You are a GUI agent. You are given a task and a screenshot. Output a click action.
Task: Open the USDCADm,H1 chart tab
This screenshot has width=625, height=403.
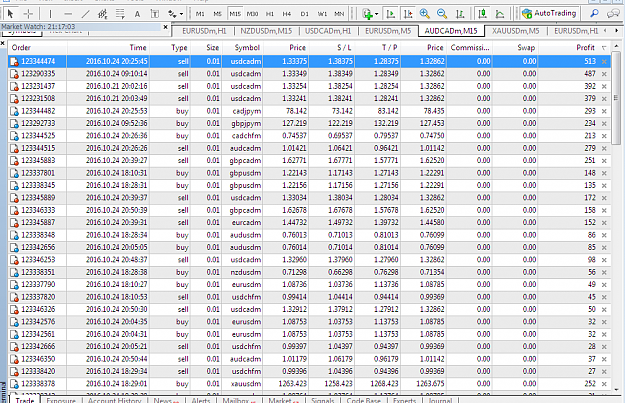click(x=328, y=31)
